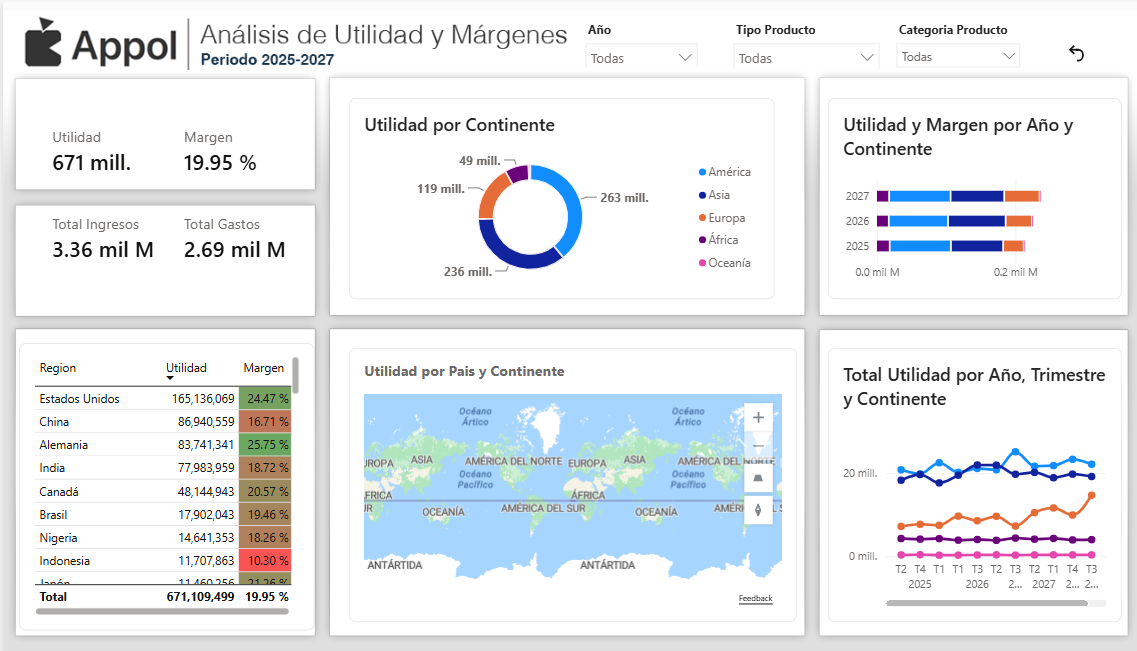The image size is (1137, 651).
Task: Click the 2.69 mil M Total Gastos value
Action: (x=234, y=249)
